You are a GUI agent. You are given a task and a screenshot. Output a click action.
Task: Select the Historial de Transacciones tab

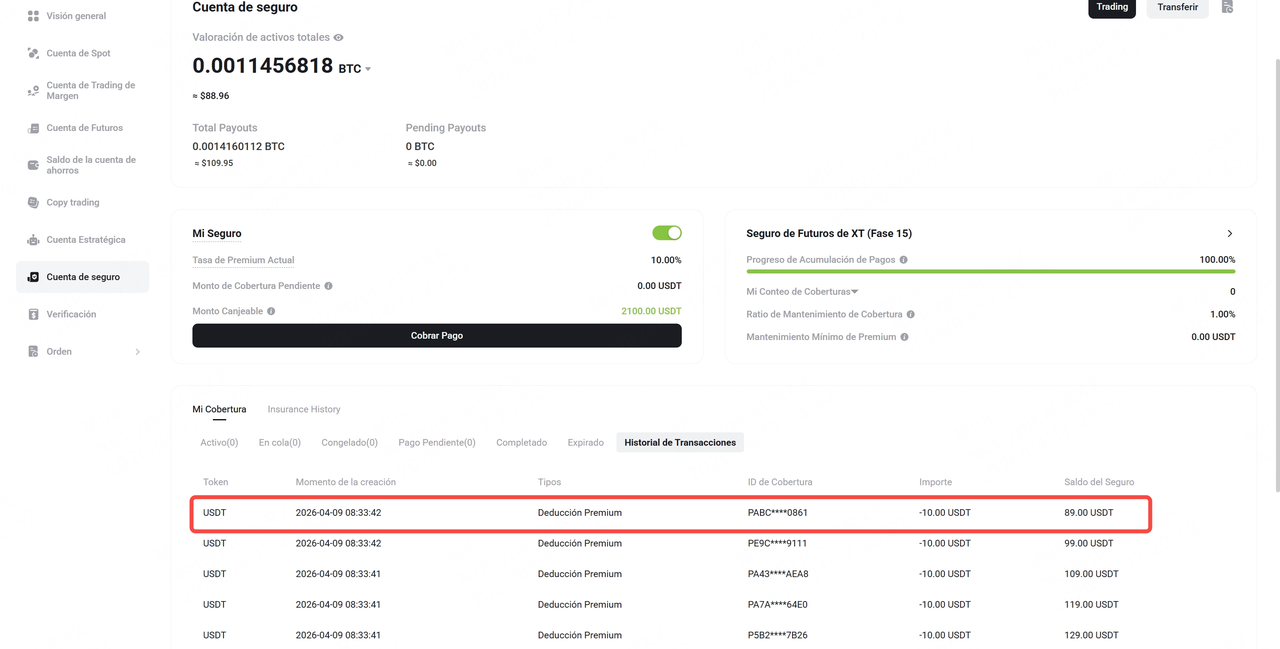pos(680,442)
